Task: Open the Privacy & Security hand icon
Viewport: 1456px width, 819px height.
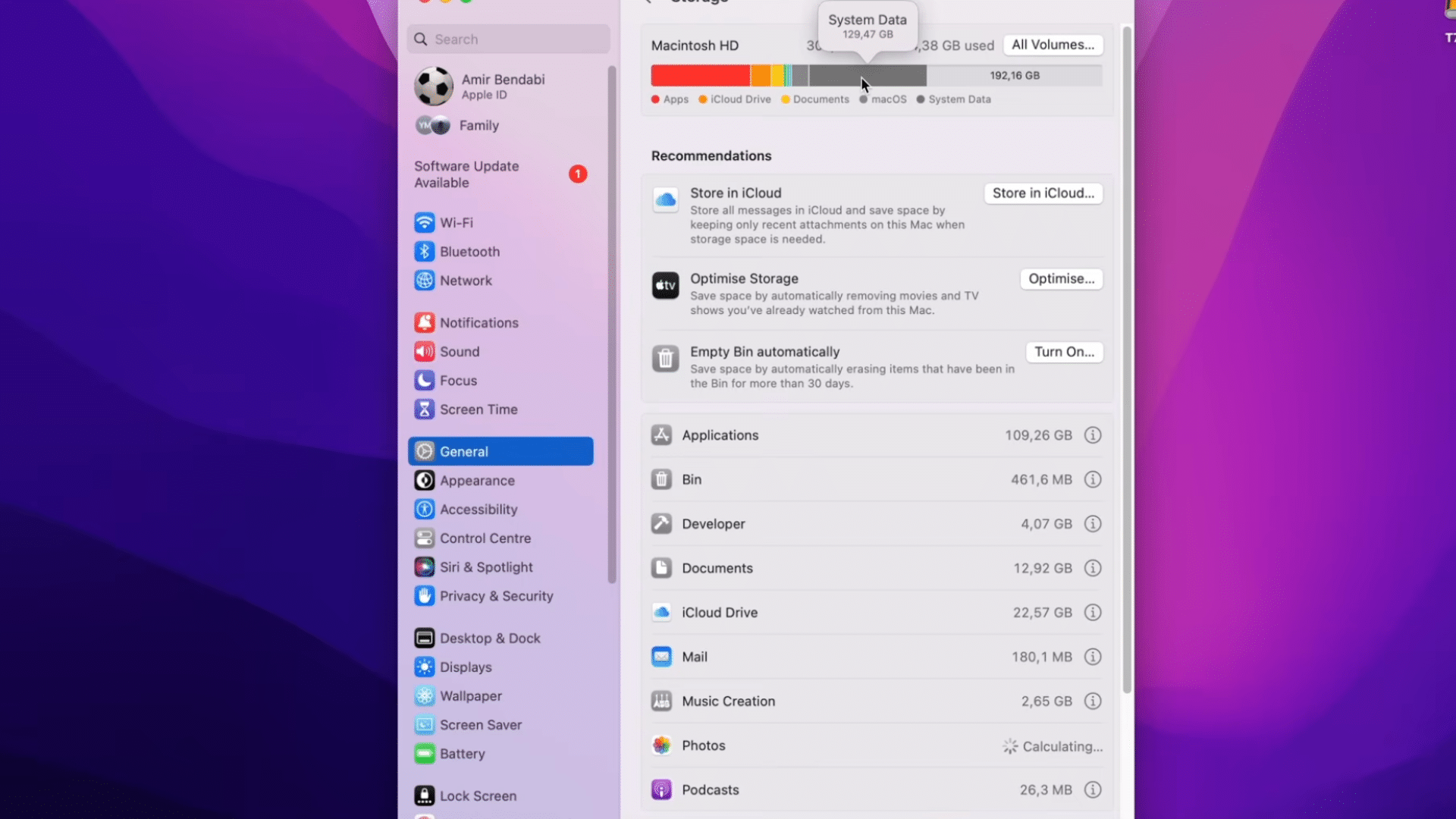Action: (x=425, y=595)
